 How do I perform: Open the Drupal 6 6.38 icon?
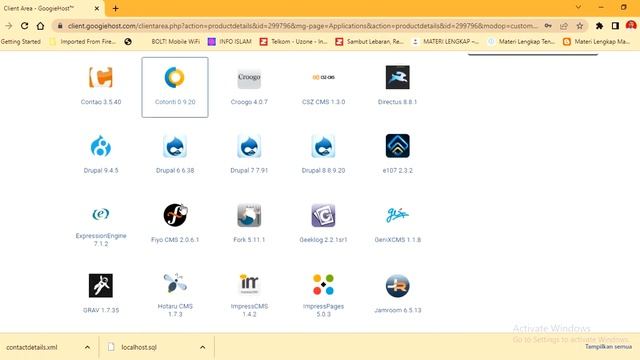click(175, 146)
